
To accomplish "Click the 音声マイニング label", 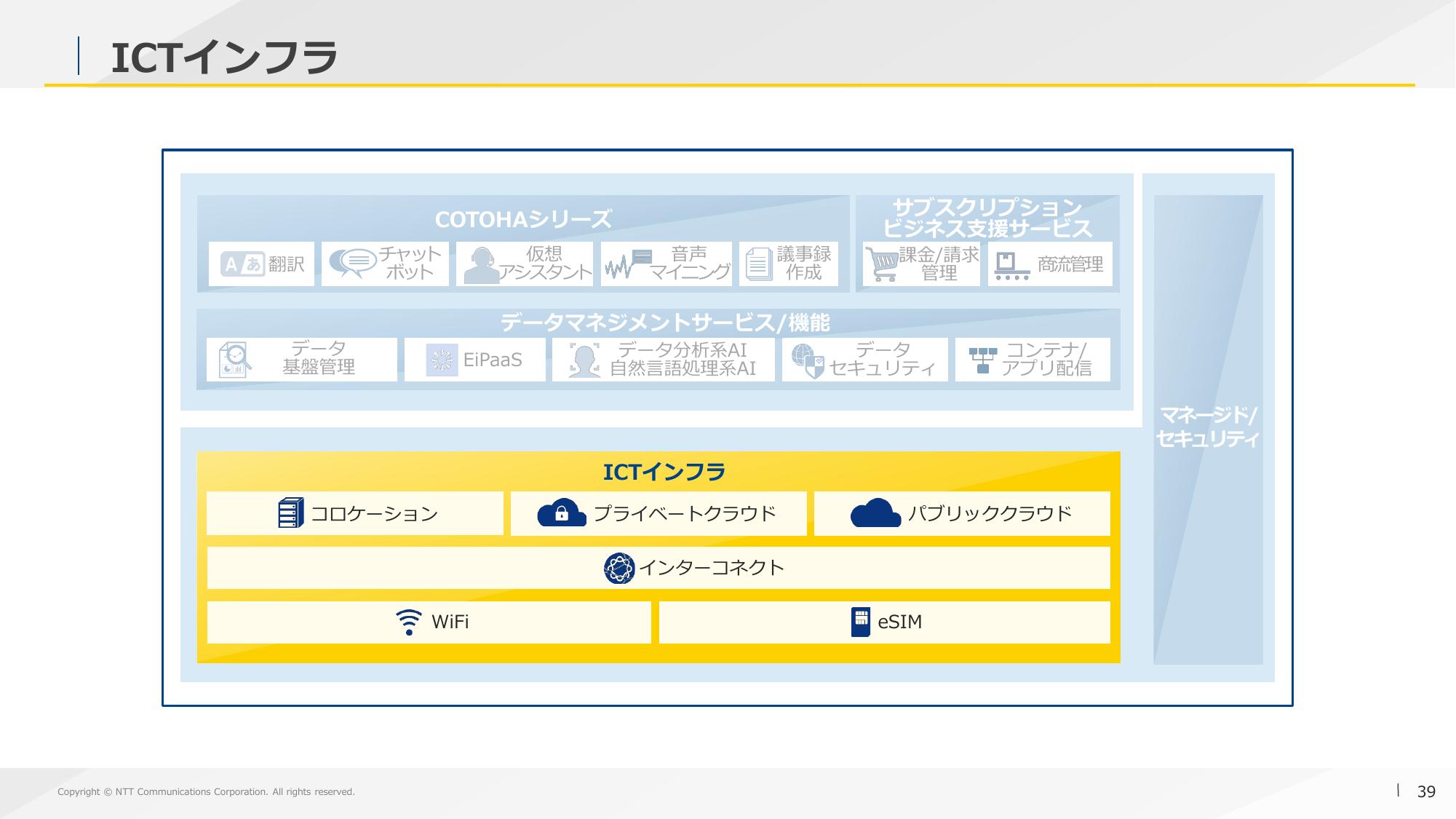I will pyautogui.click(x=690, y=263).
